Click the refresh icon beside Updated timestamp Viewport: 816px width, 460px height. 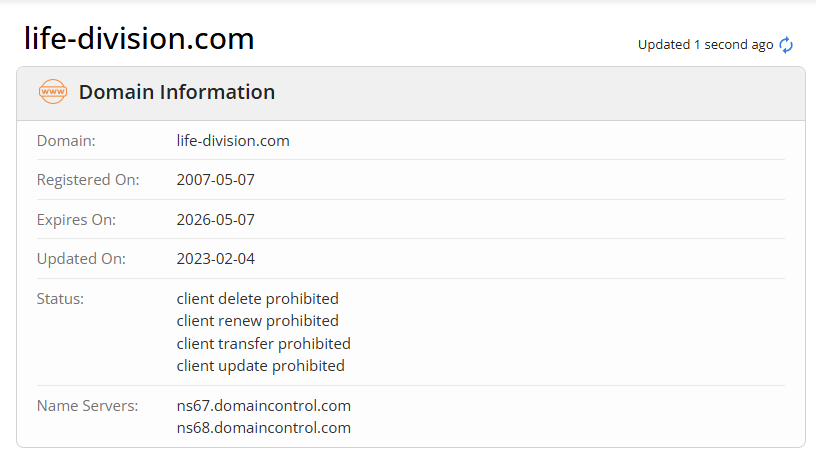[786, 45]
